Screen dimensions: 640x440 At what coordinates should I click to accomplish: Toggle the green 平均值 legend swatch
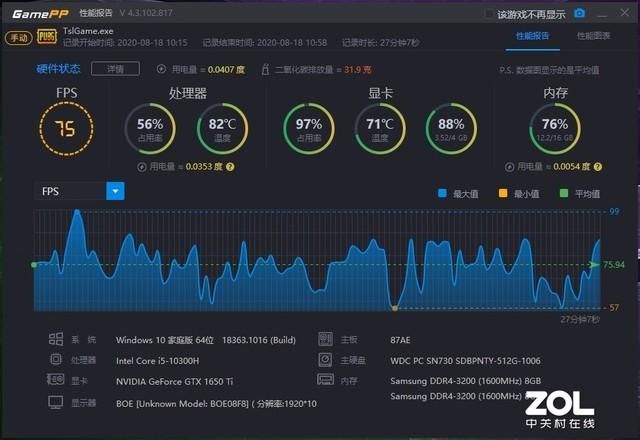click(x=564, y=193)
